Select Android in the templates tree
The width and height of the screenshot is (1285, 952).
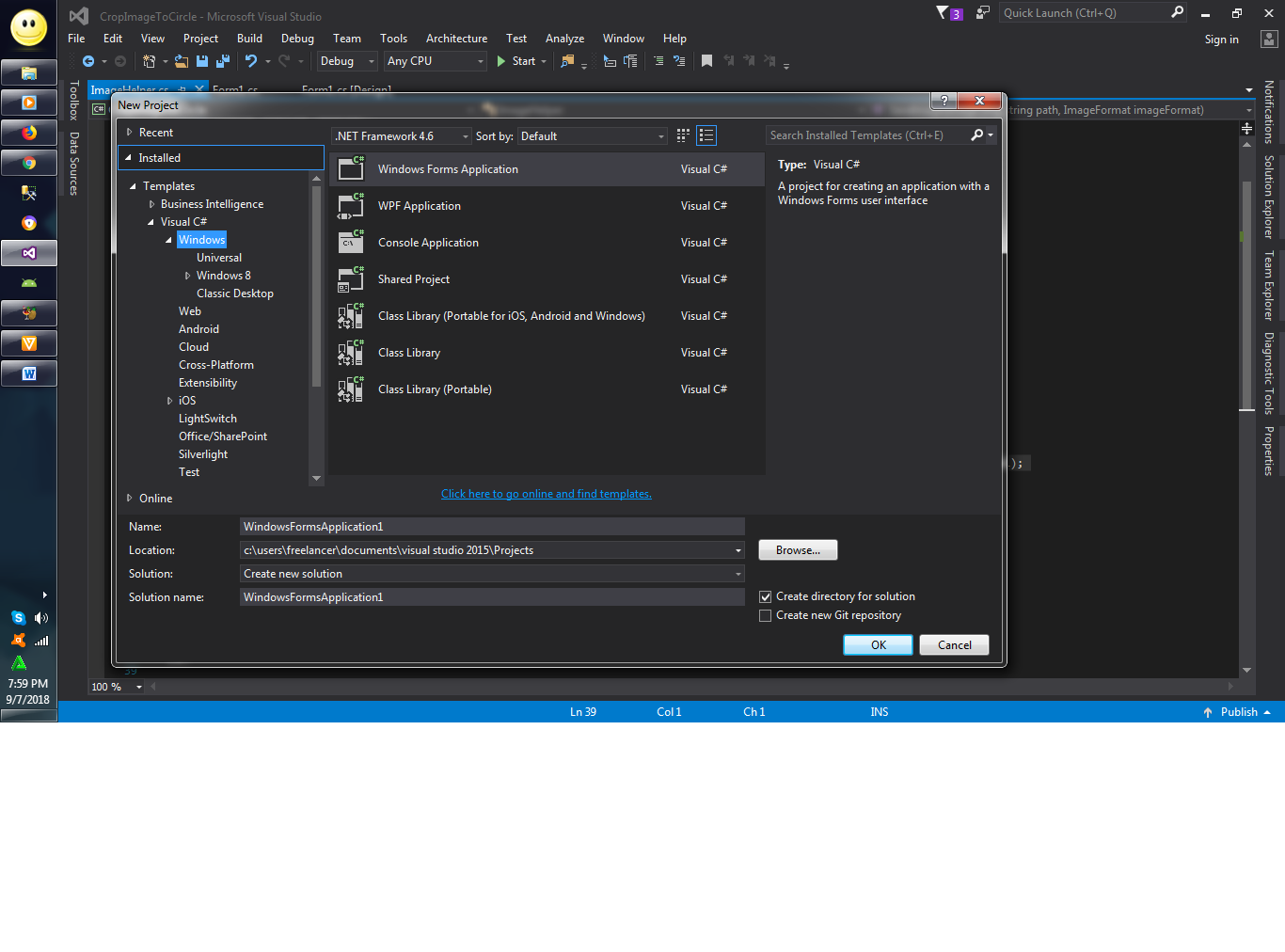pos(198,329)
